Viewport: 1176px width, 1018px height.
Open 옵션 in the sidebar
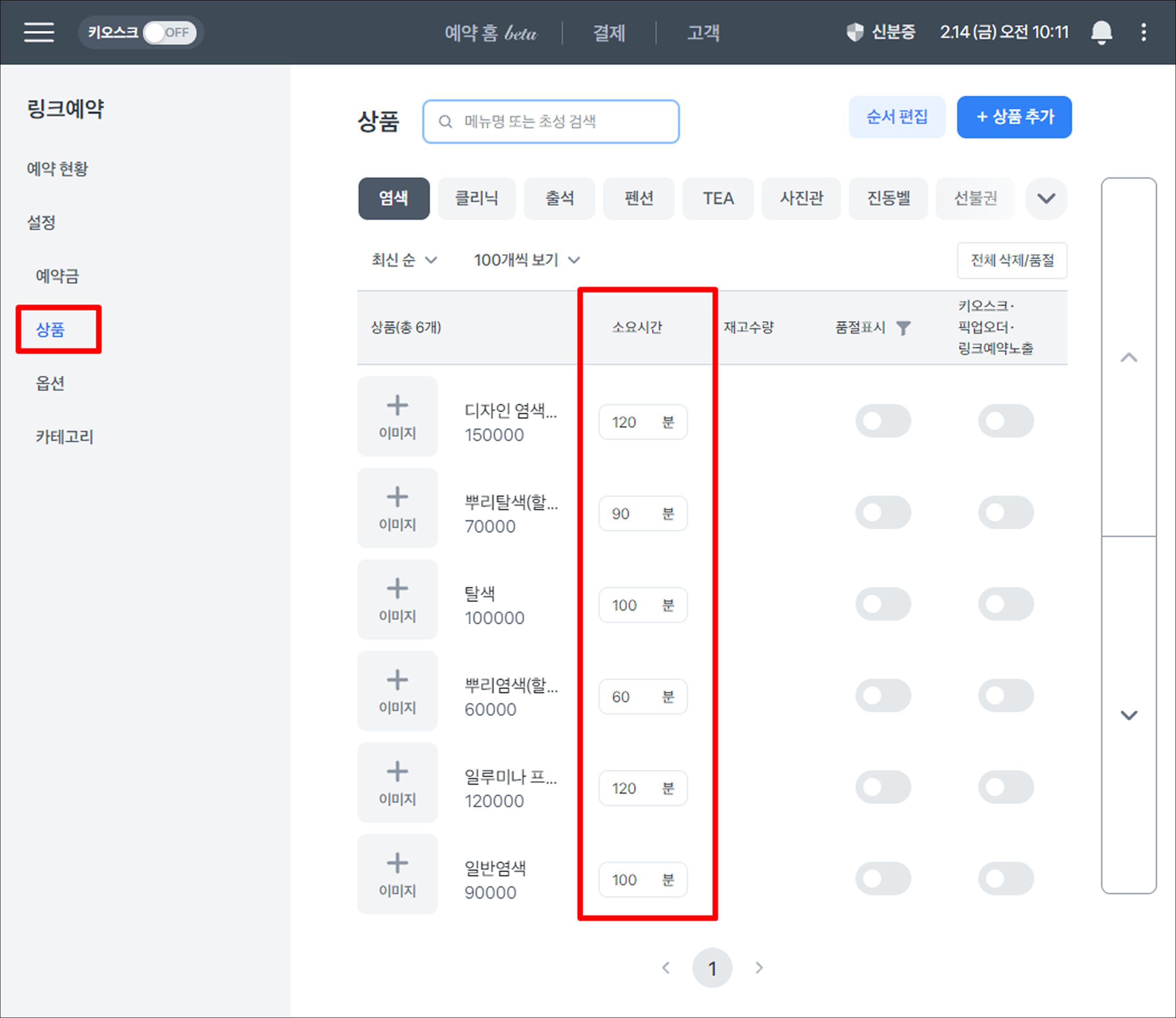50,383
